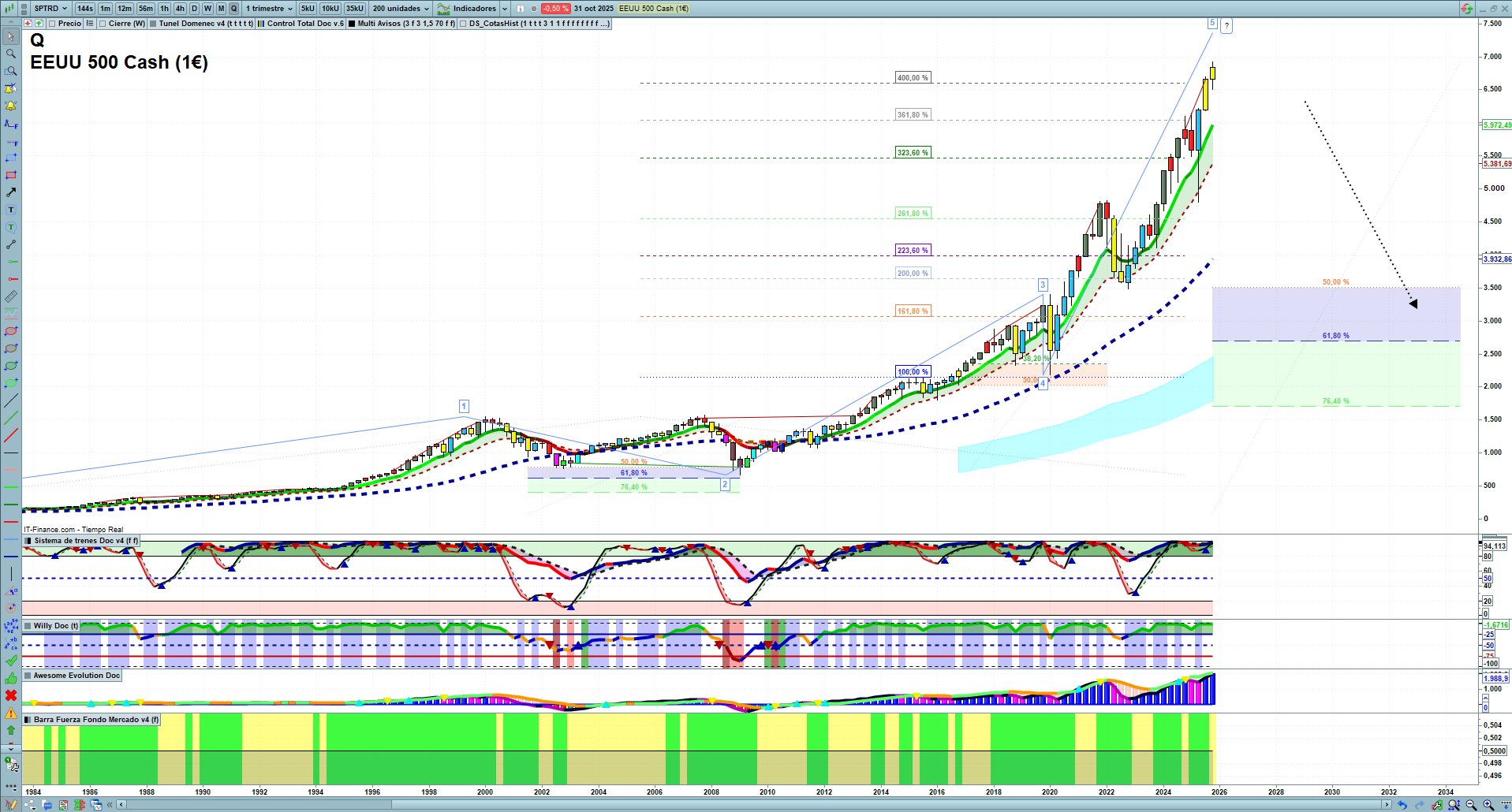Select the arrow pointer tool

tap(11, 36)
